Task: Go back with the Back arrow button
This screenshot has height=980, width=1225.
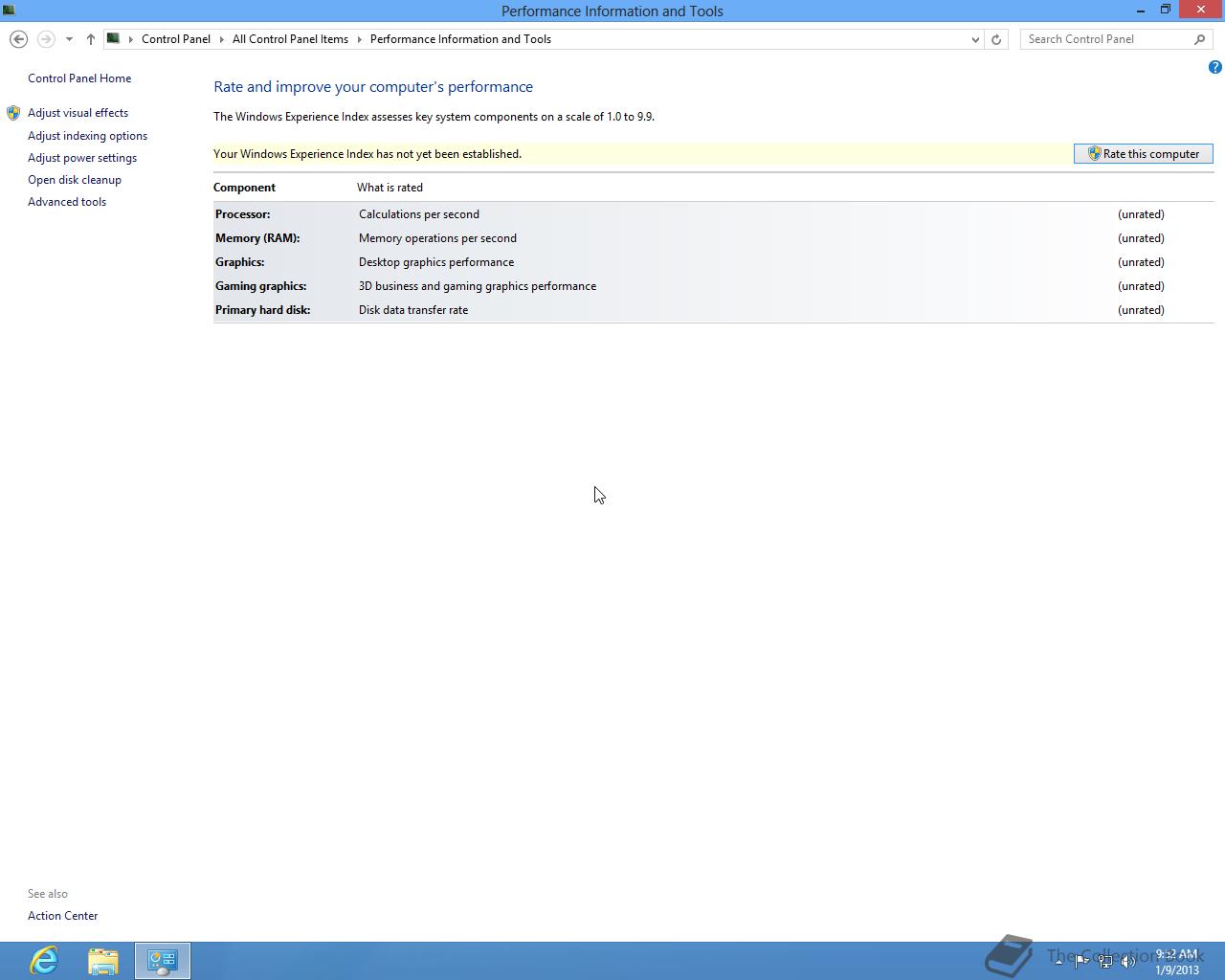Action: pyautogui.click(x=18, y=39)
